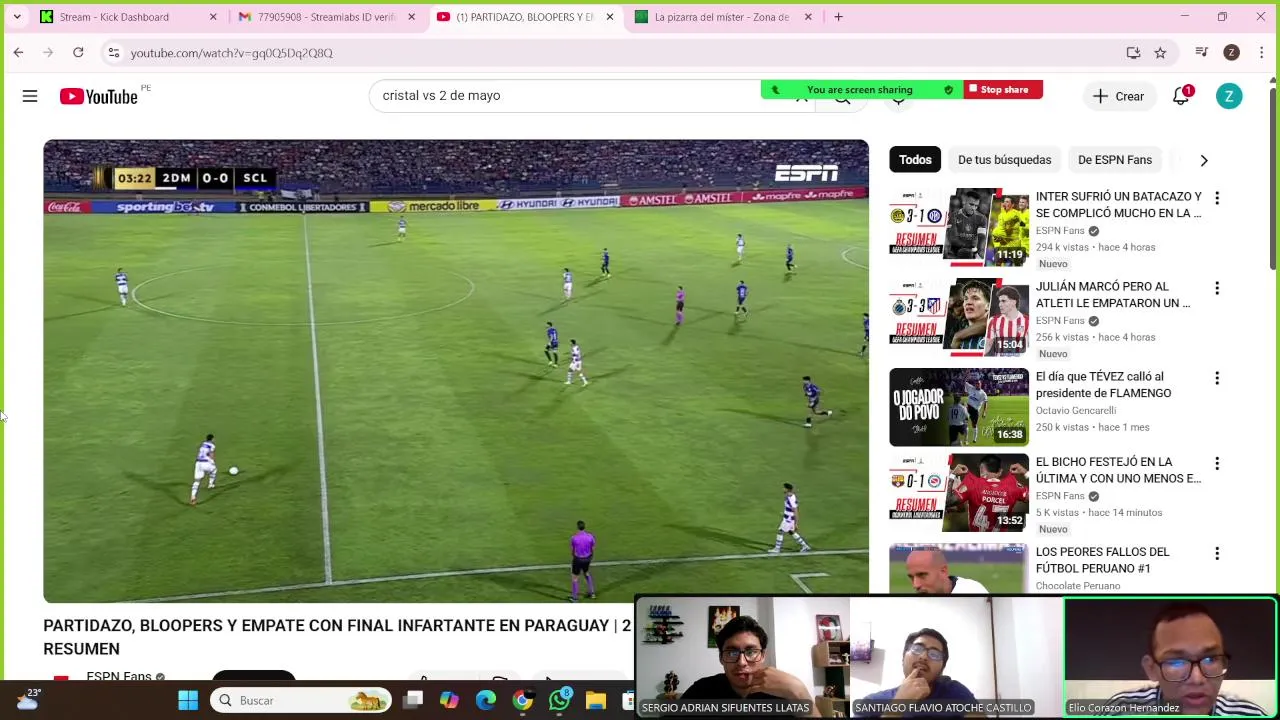Open Chocolate Peruano video thumbnail
Image resolution: width=1280 pixels, height=720 pixels.
tap(959, 568)
